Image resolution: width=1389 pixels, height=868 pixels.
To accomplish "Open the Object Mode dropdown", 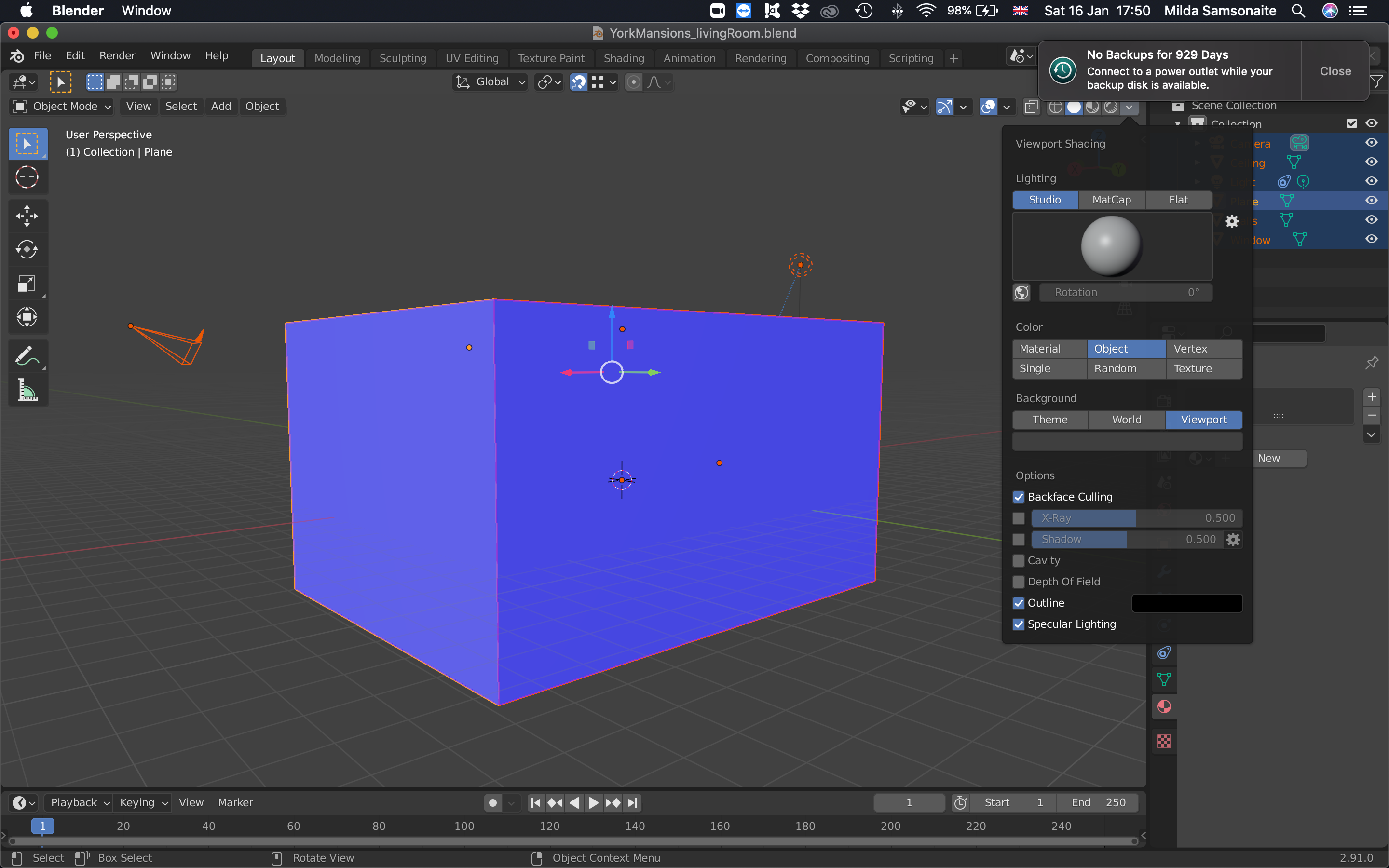I will tap(62, 106).
